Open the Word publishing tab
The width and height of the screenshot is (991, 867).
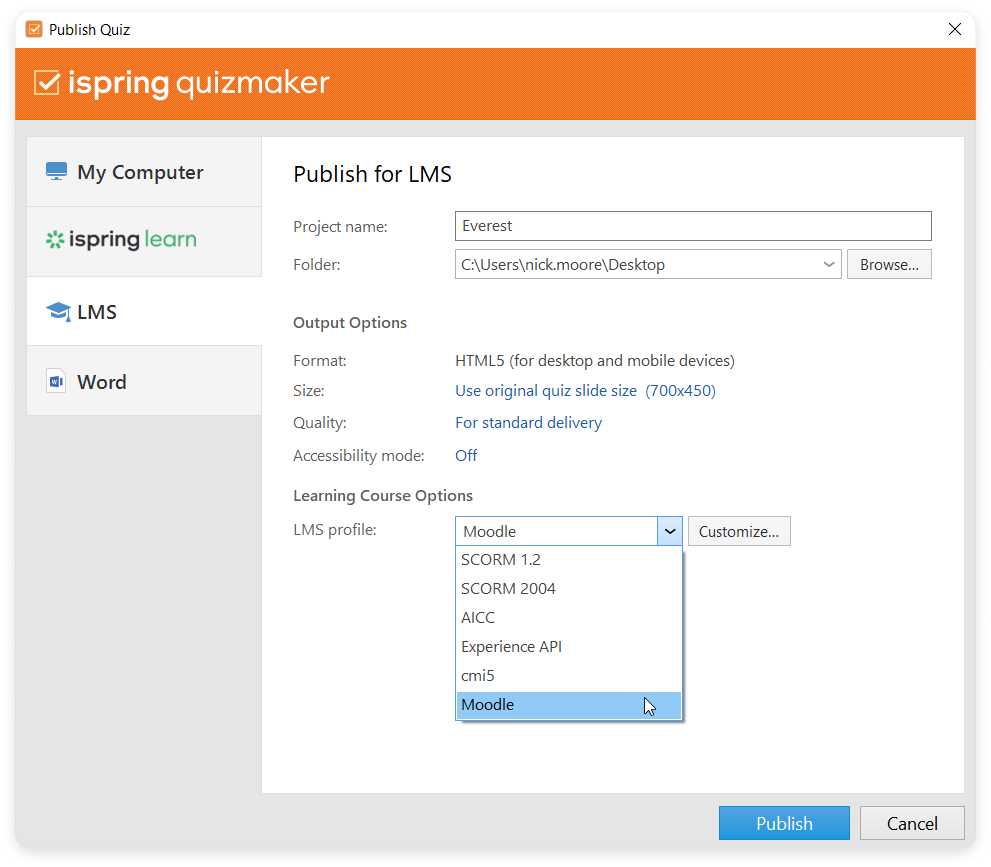pyautogui.click(x=144, y=380)
